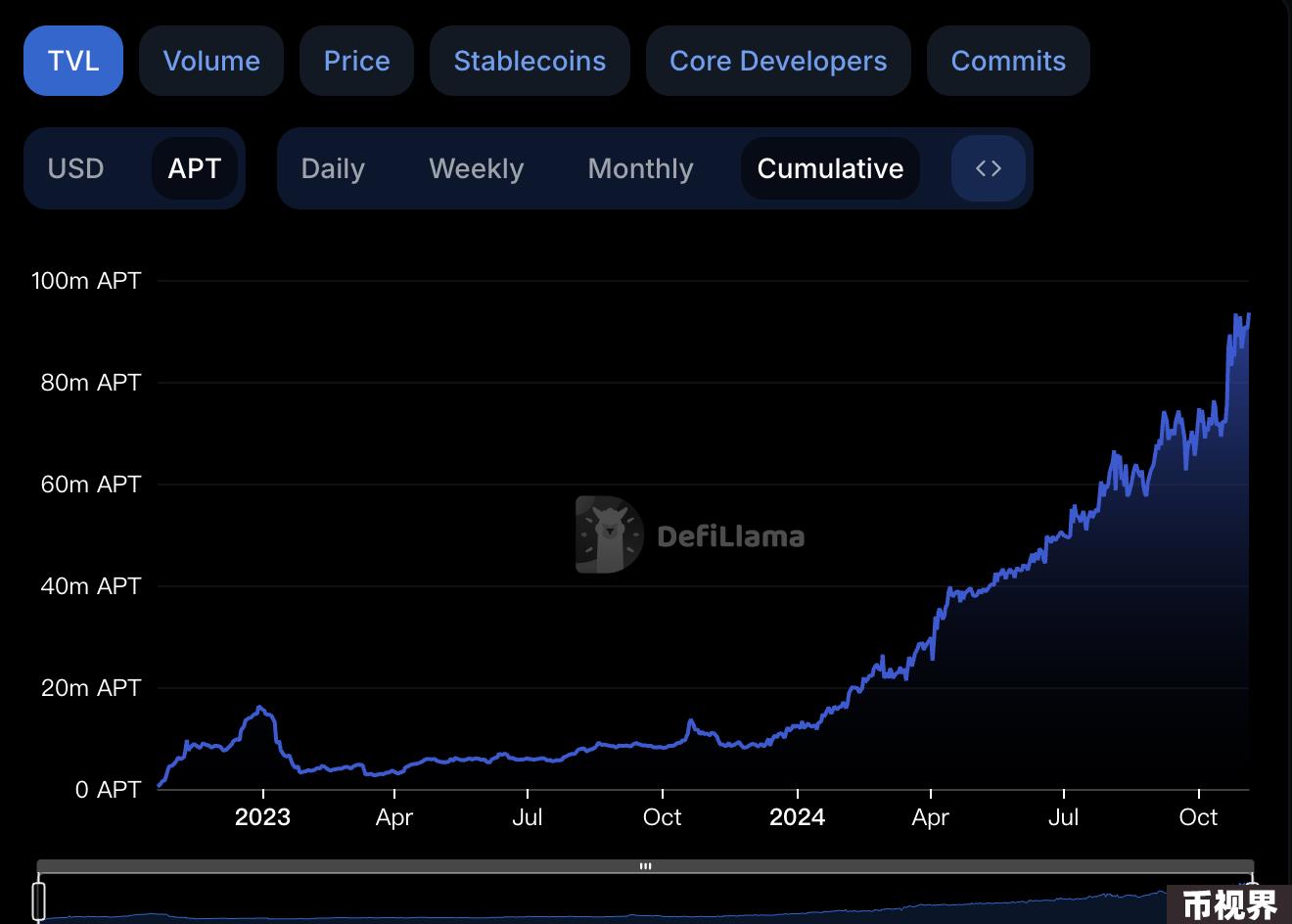Viewport: 1292px width, 924px height.
Task: Open the Core Developers tab
Action: 778,61
